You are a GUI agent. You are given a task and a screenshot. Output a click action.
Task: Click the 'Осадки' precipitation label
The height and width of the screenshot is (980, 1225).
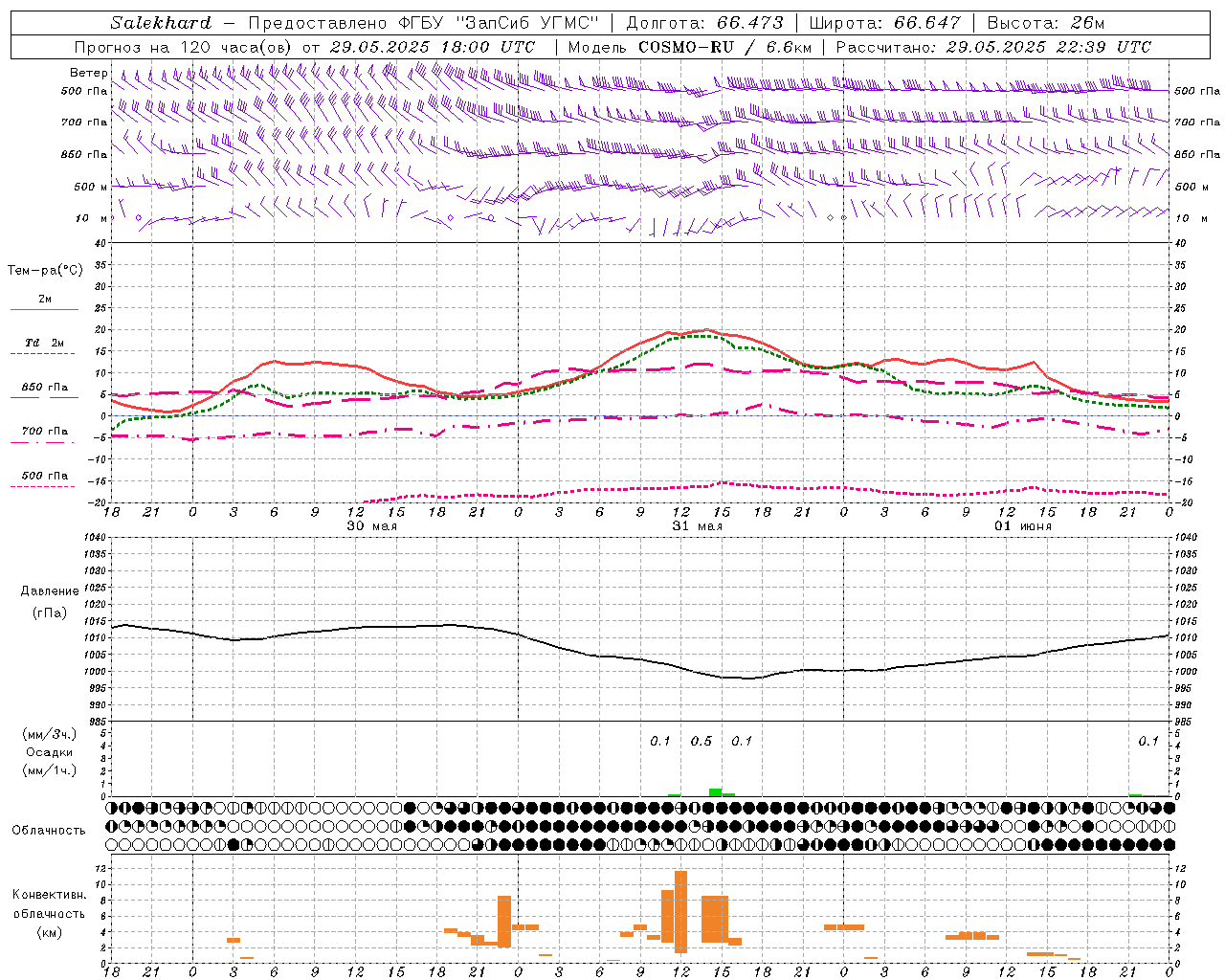50,752
